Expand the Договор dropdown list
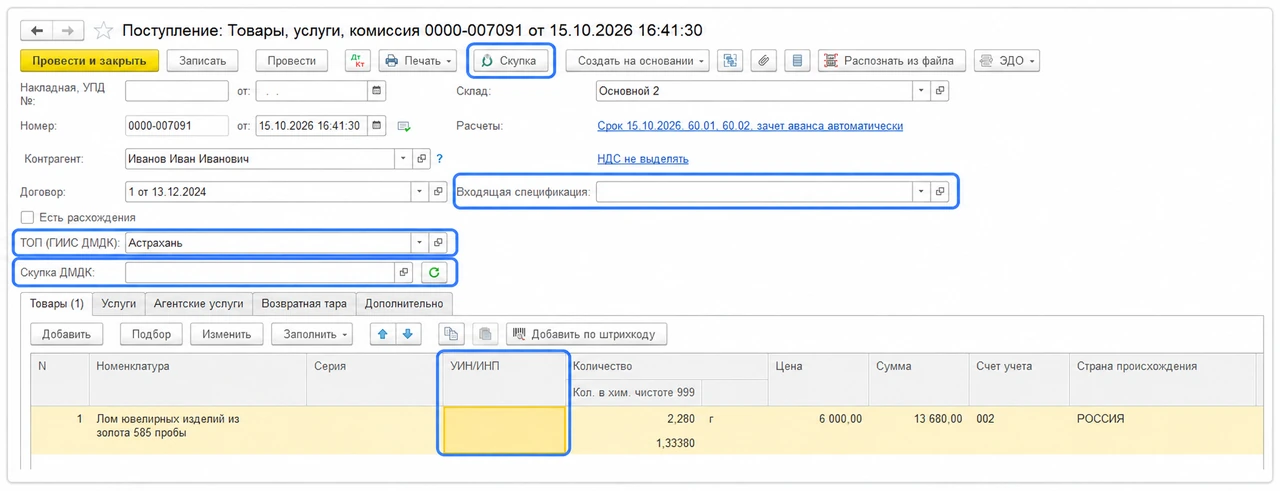The width and height of the screenshot is (1280, 491). pos(420,191)
